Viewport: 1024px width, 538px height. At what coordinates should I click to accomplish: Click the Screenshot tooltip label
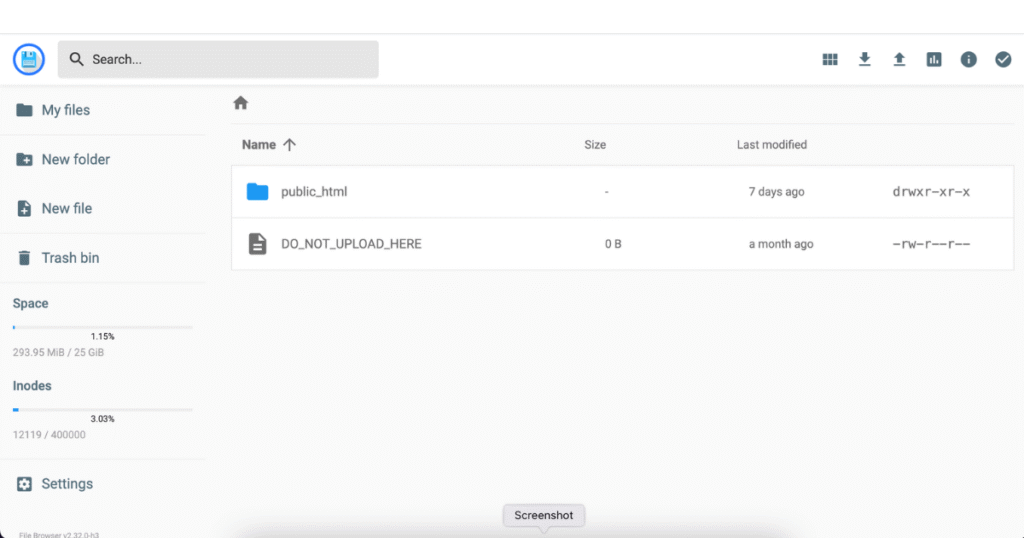click(x=543, y=515)
